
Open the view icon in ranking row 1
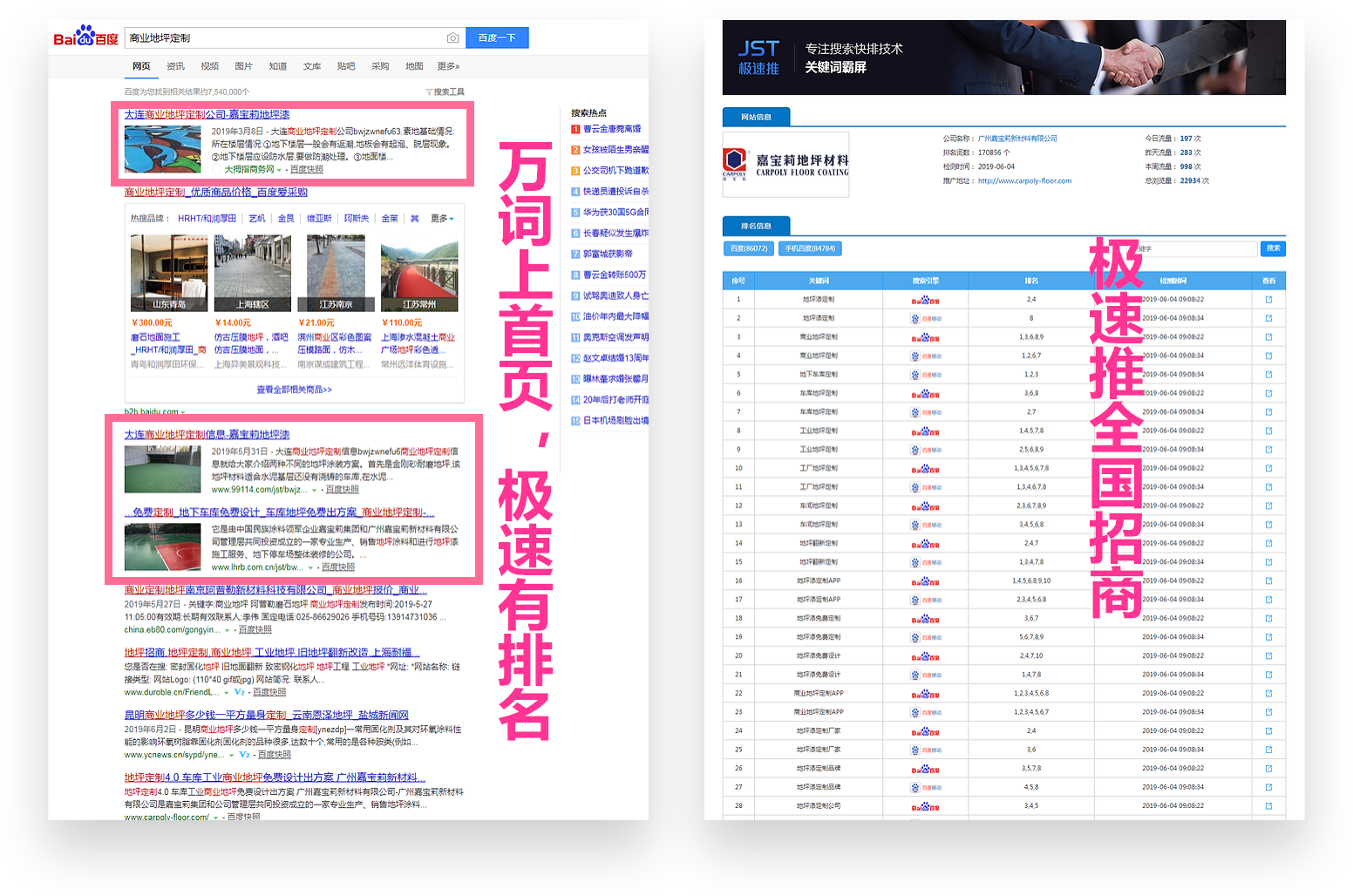click(x=1268, y=299)
